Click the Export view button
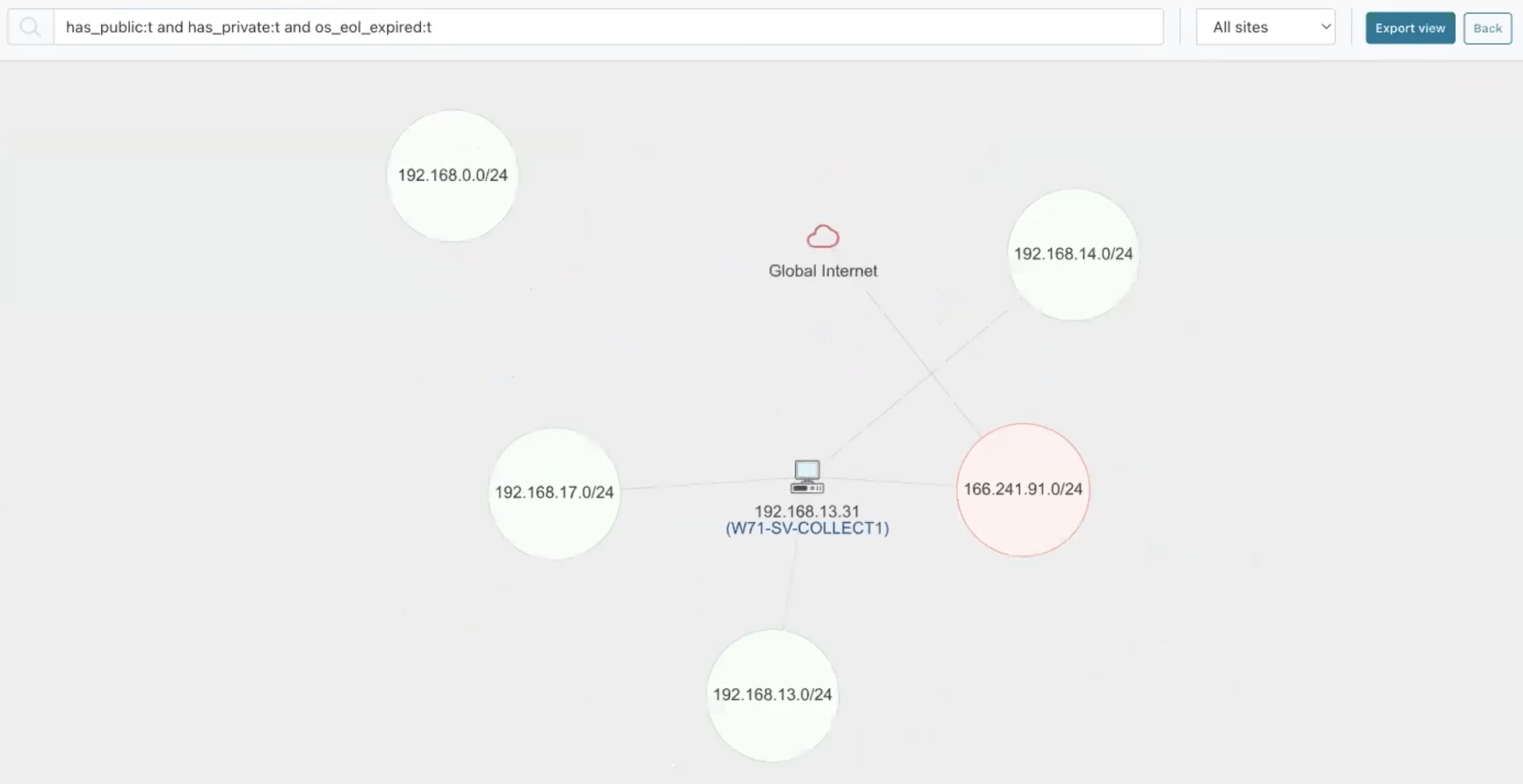This screenshot has height=784, width=1523. click(1409, 28)
